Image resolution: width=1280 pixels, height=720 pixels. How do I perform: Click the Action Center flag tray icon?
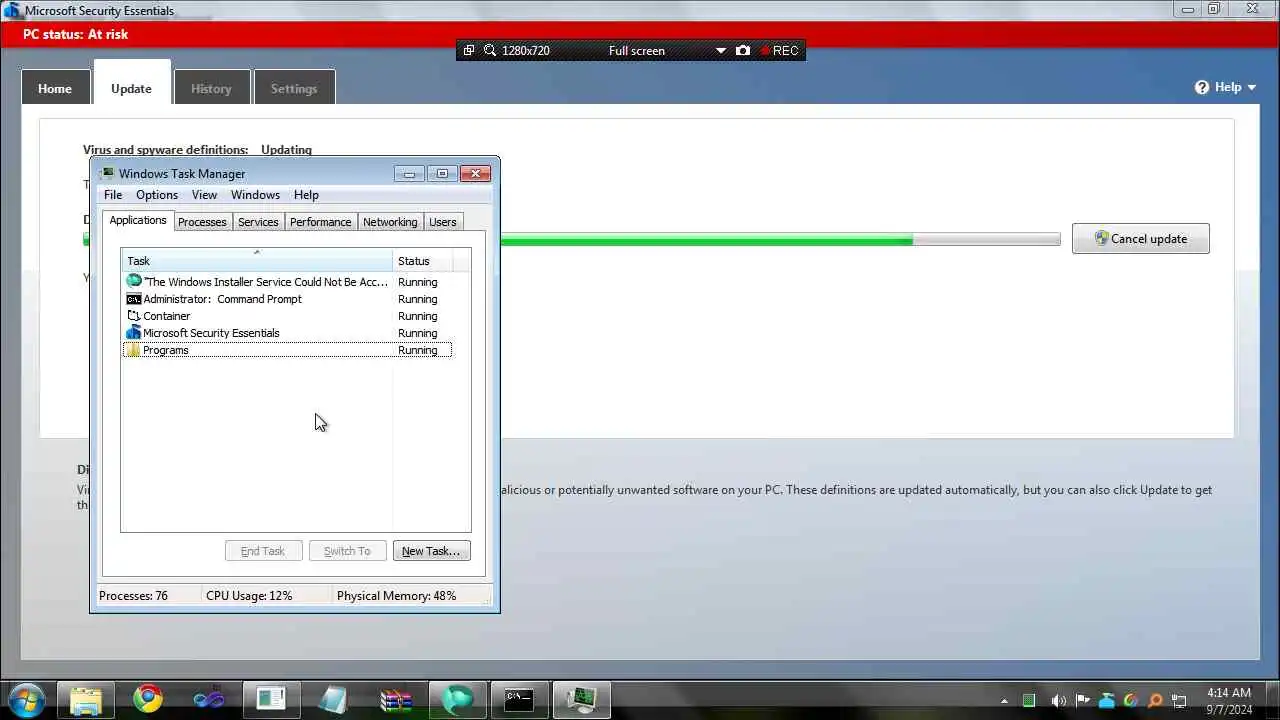tap(1083, 700)
